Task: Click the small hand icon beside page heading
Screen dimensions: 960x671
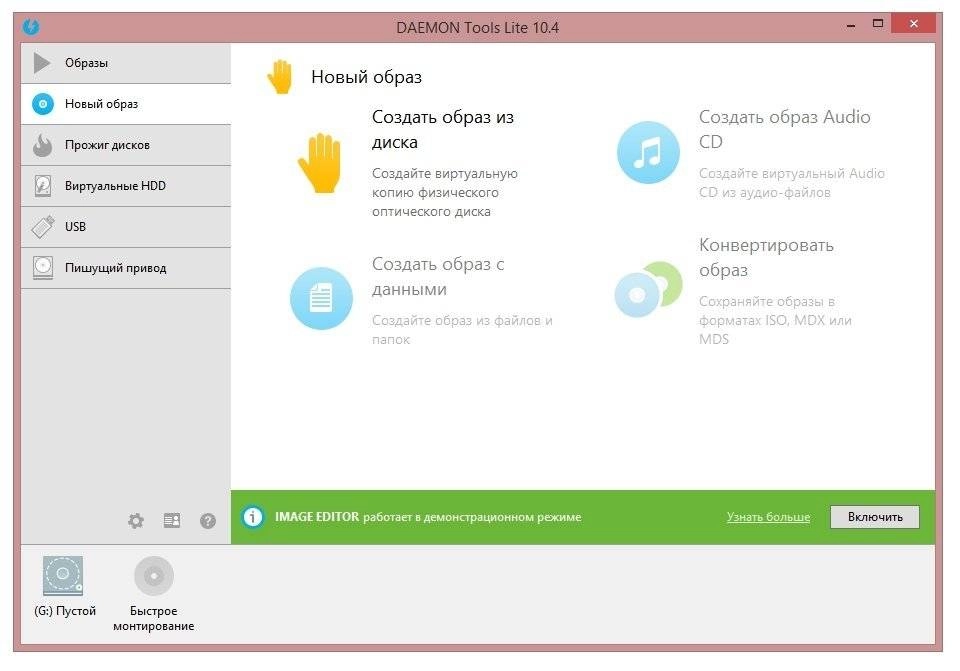Action: [280, 77]
